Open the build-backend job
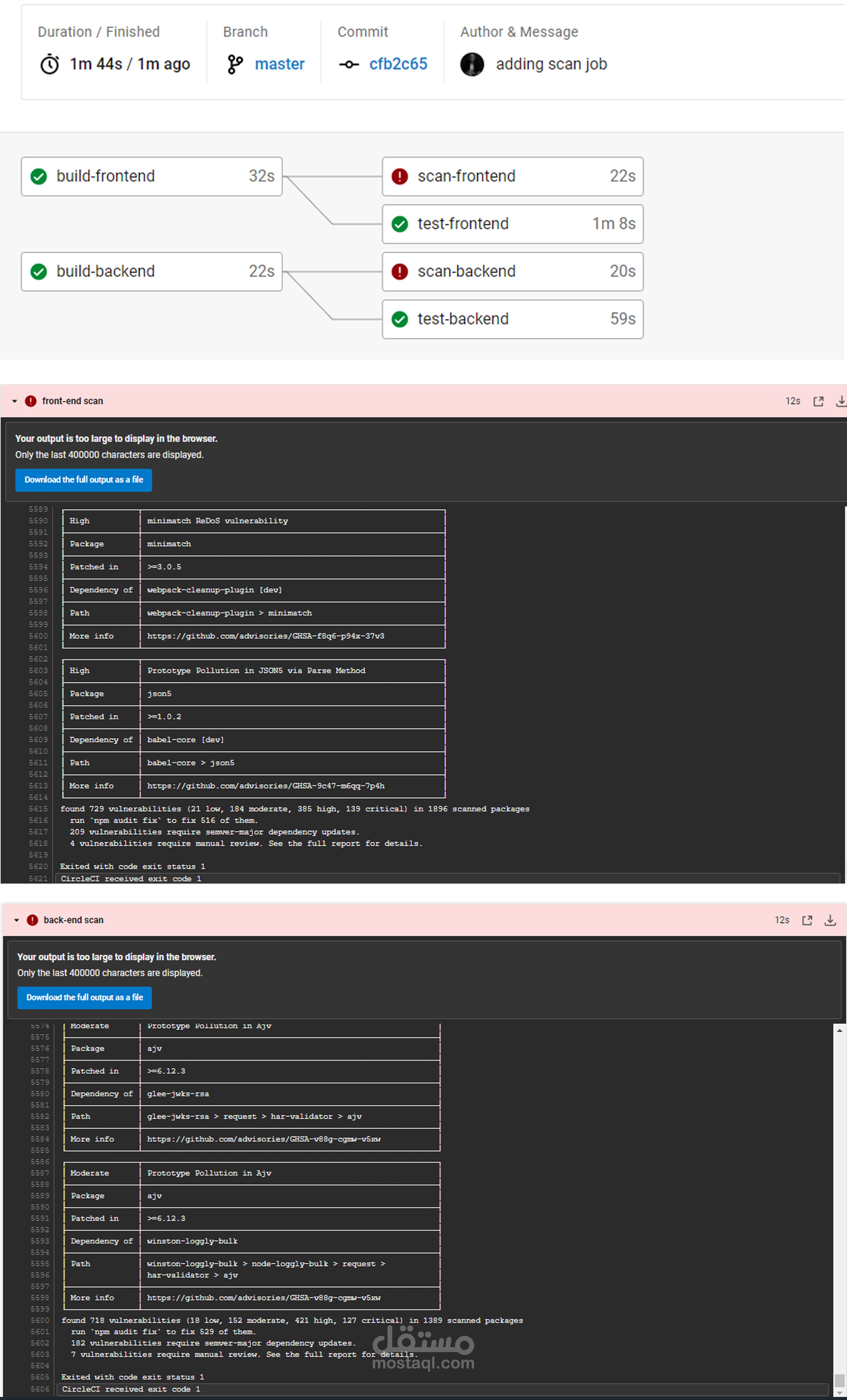 (x=151, y=272)
